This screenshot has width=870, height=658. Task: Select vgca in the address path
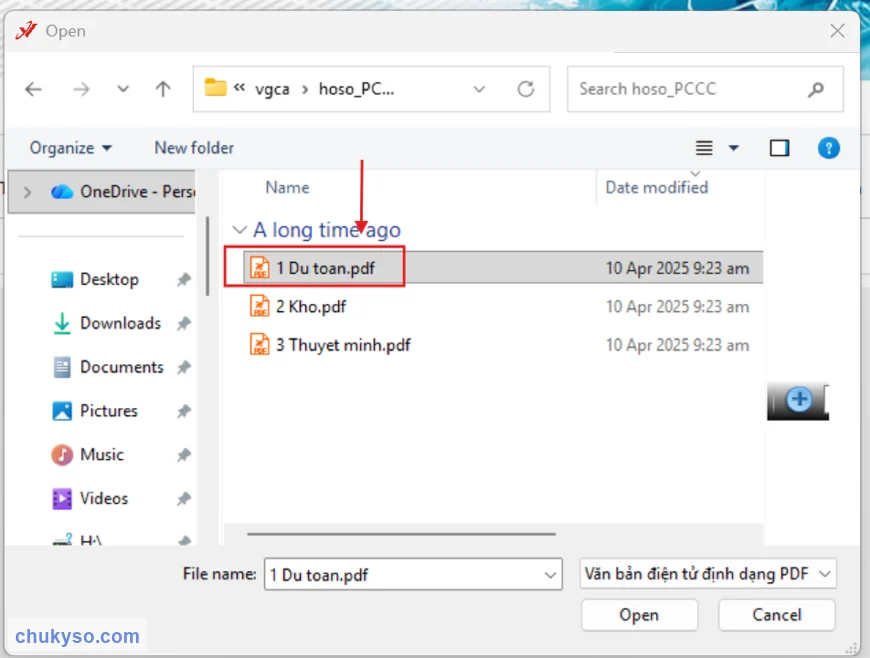click(272, 89)
